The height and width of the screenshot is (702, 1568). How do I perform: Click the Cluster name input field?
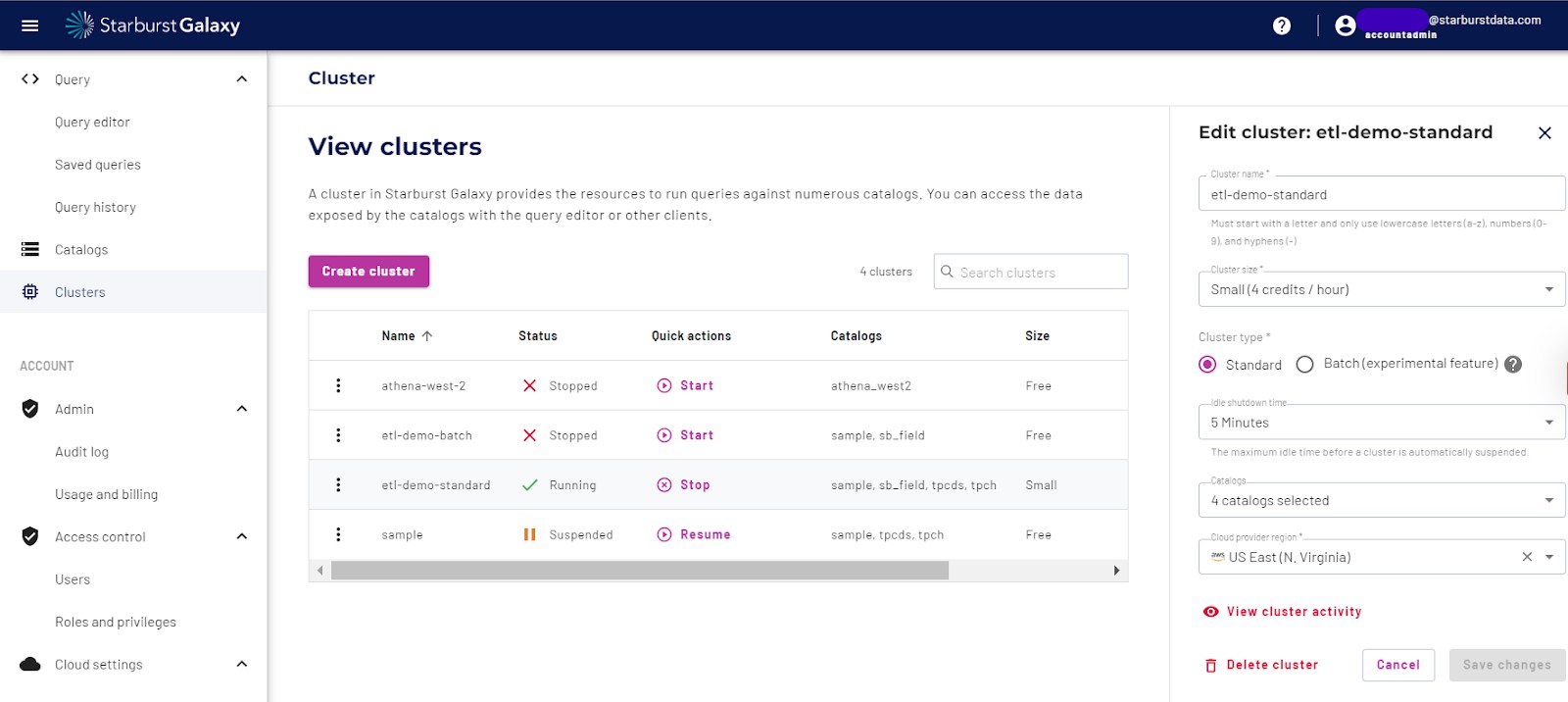(x=1382, y=194)
